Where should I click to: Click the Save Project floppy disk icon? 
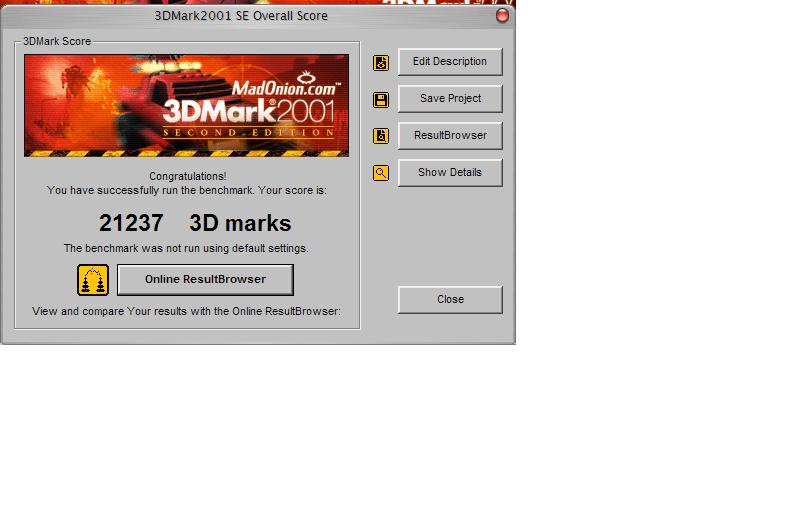click(x=380, y=99)
